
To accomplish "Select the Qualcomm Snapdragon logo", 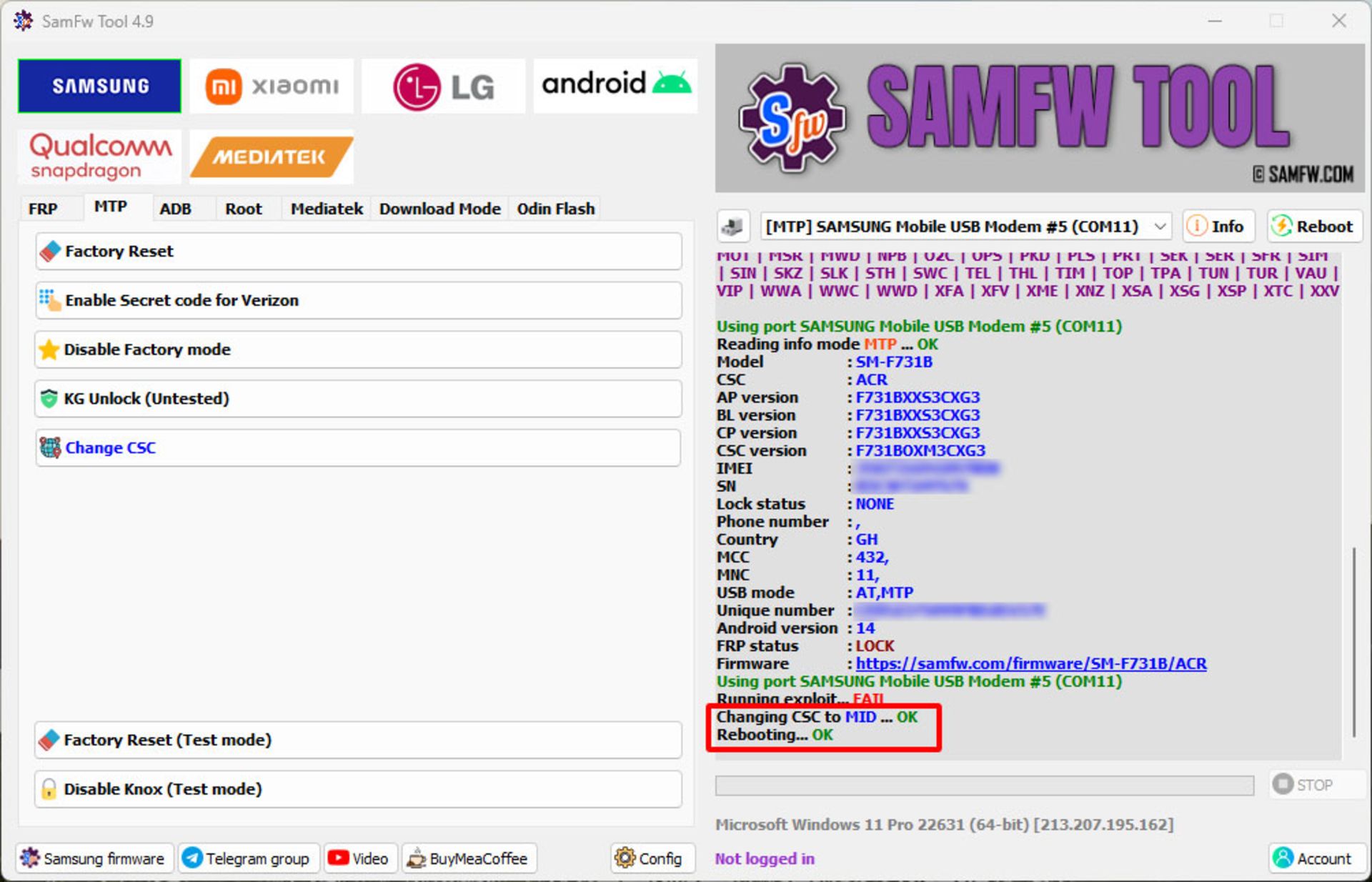I will tap(99, 157).
